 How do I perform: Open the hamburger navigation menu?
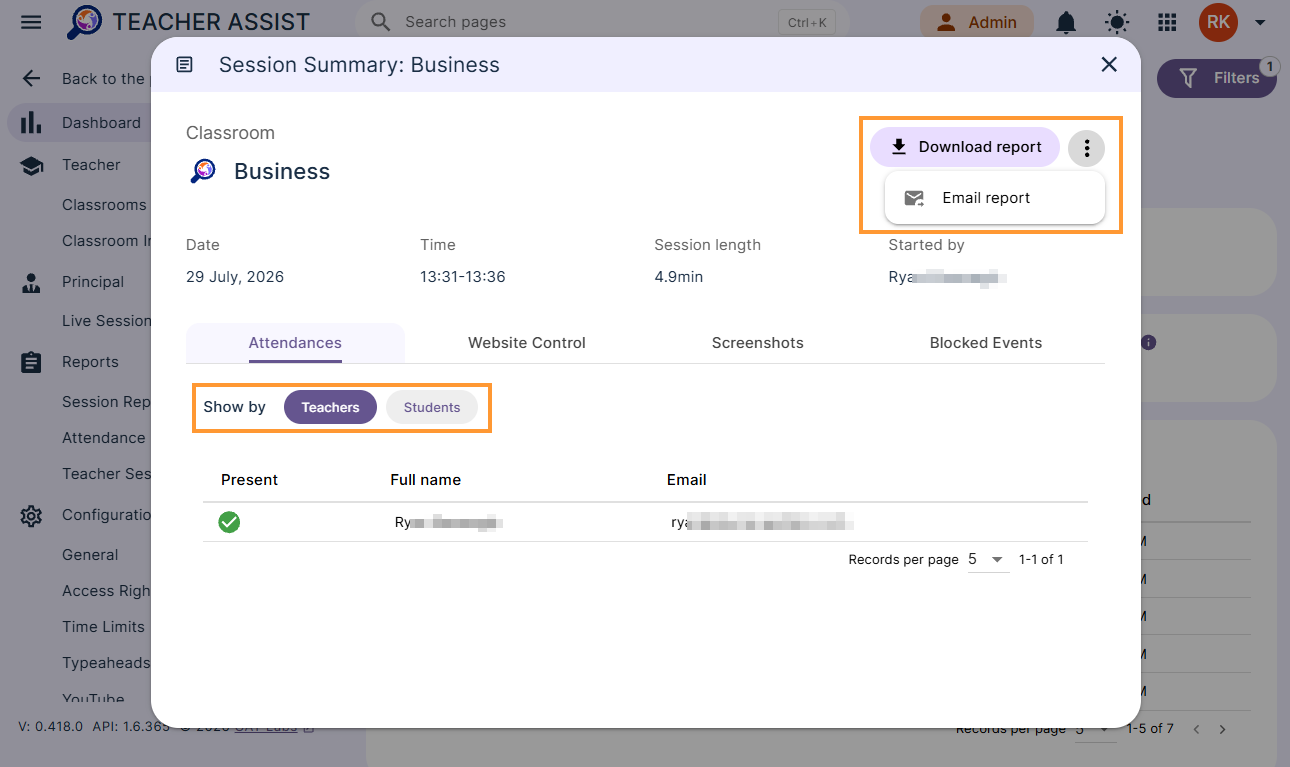[31, 22]
